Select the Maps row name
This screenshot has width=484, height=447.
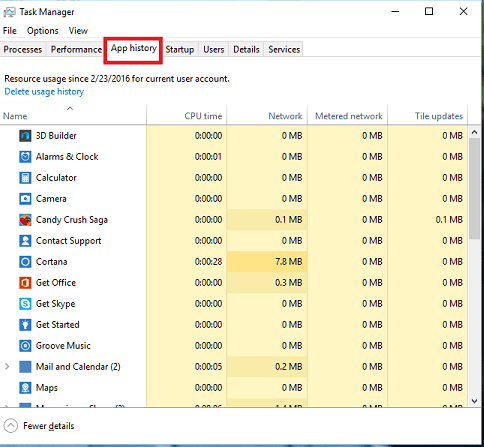pyautogui.click(x=47, y=388)
